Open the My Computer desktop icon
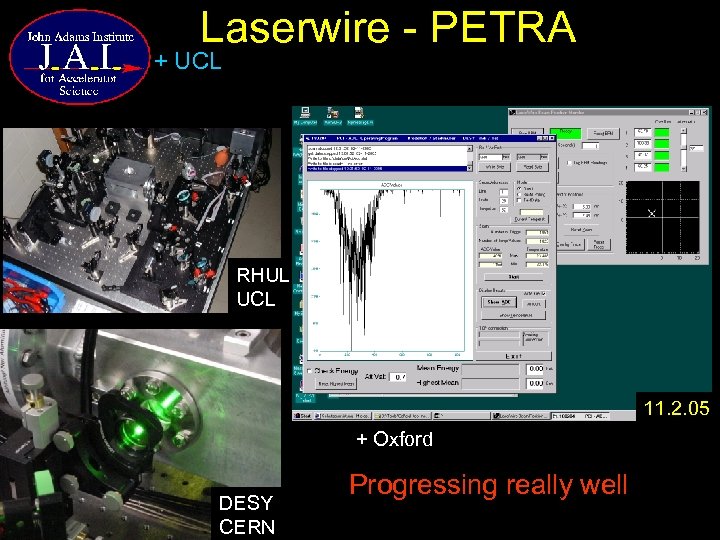 point(305,115)
